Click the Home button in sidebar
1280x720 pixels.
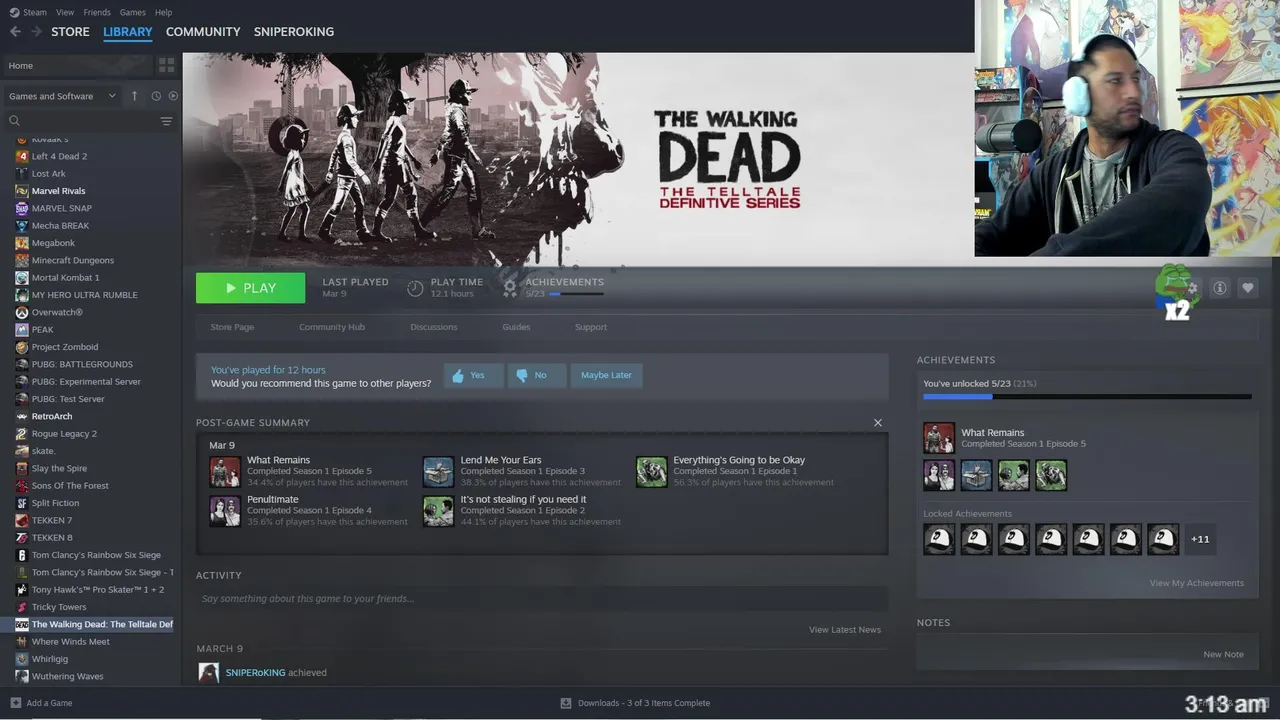coord(78,65)
